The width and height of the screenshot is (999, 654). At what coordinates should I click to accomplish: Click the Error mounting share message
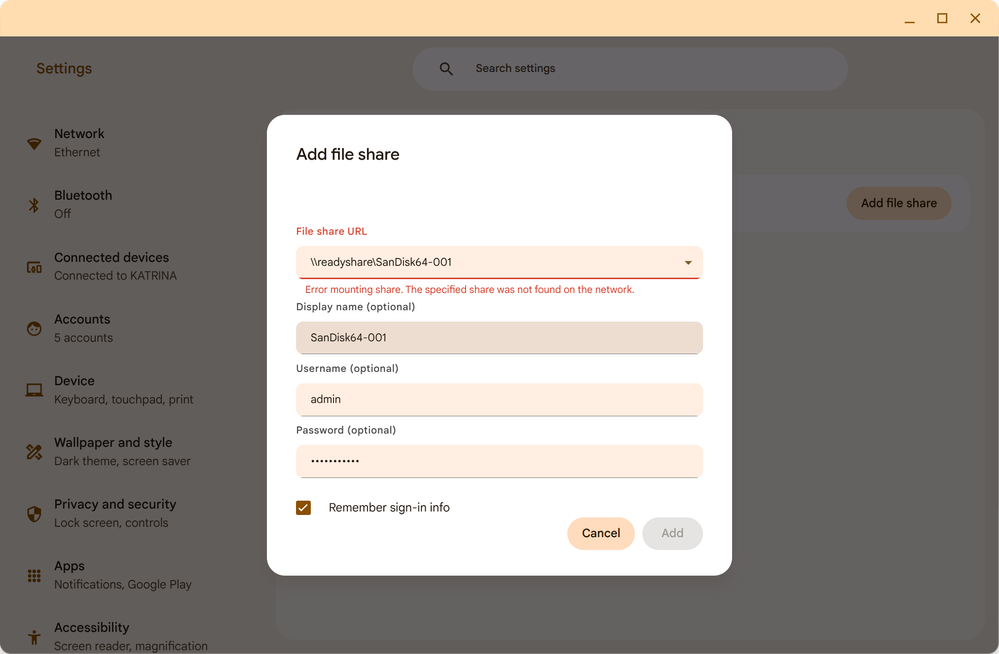470,289
